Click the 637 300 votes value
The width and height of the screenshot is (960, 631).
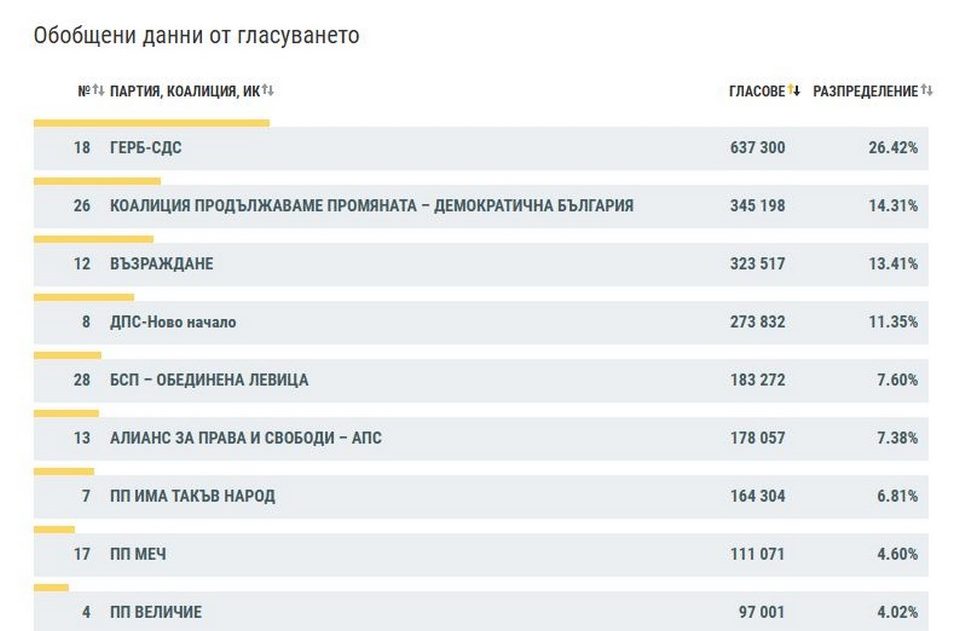[757, 148]
